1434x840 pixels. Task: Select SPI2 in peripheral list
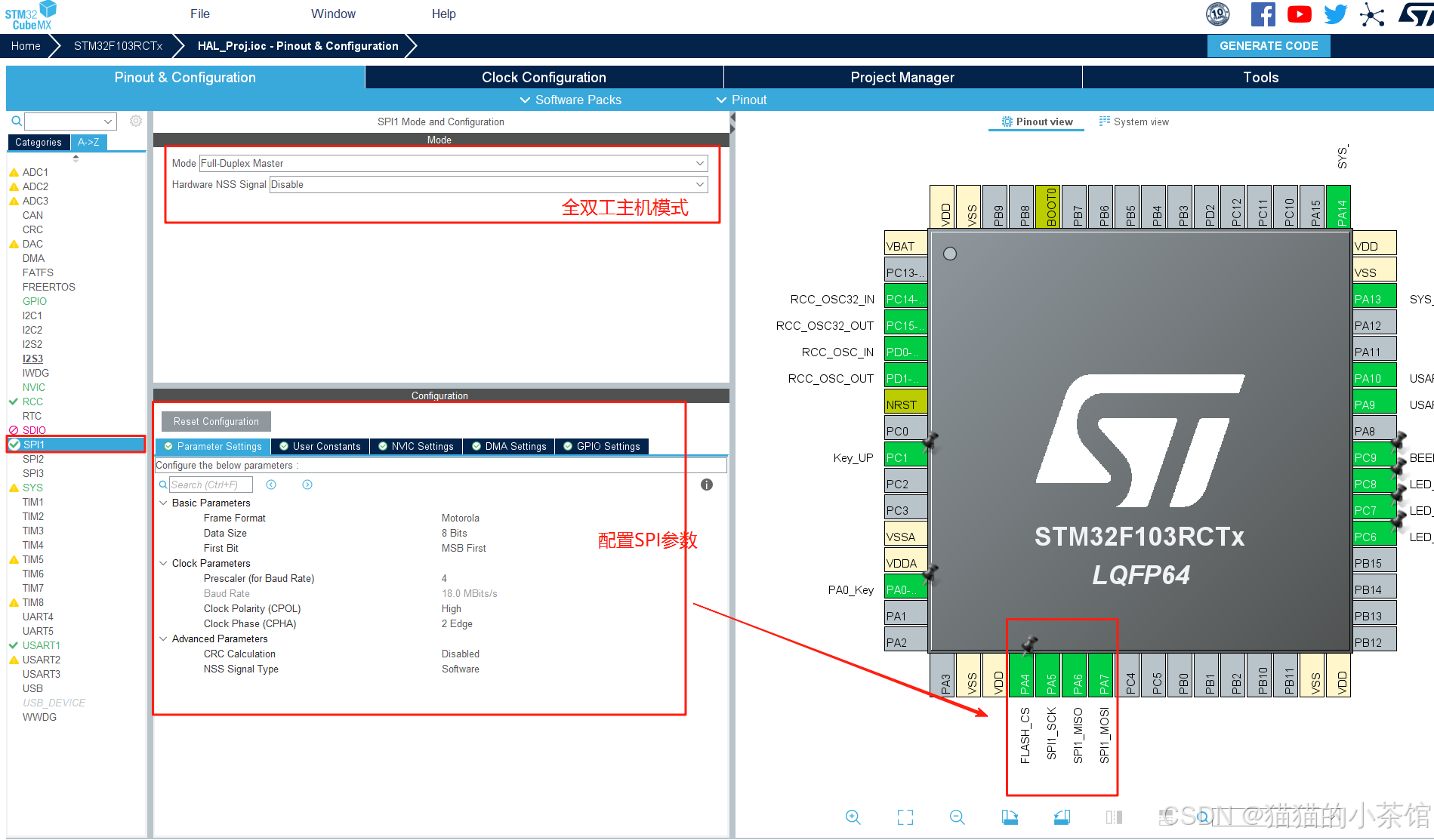point(33,459)
